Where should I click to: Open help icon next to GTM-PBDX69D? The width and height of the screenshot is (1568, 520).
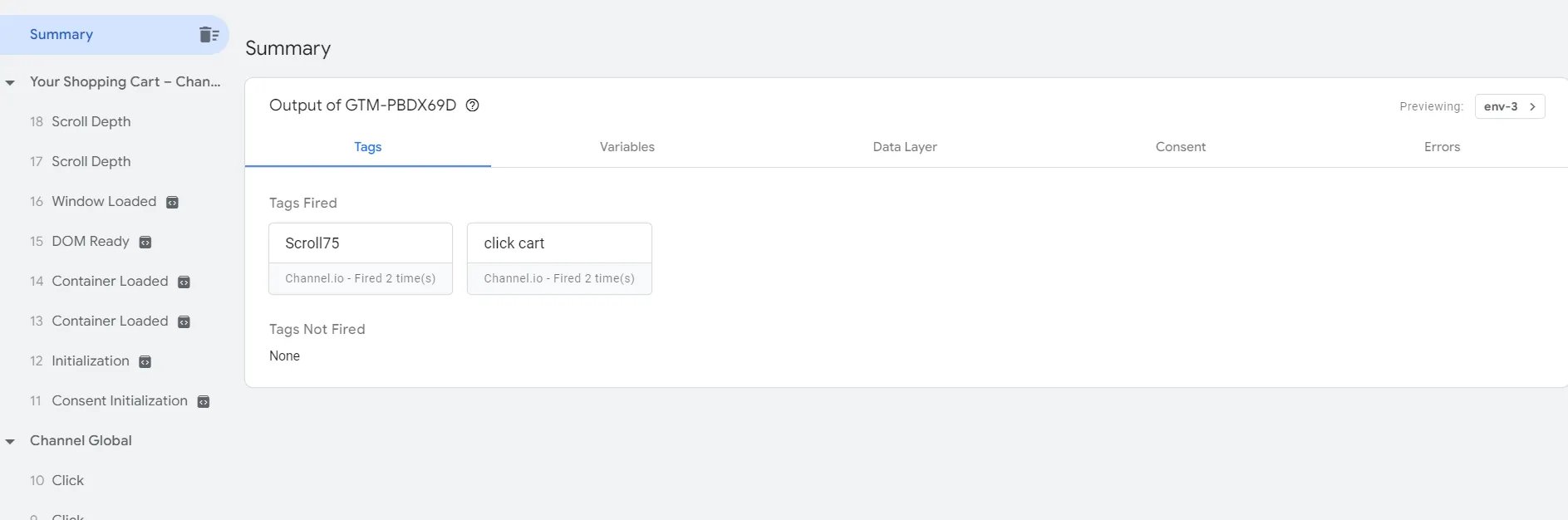tap(472, 105)
